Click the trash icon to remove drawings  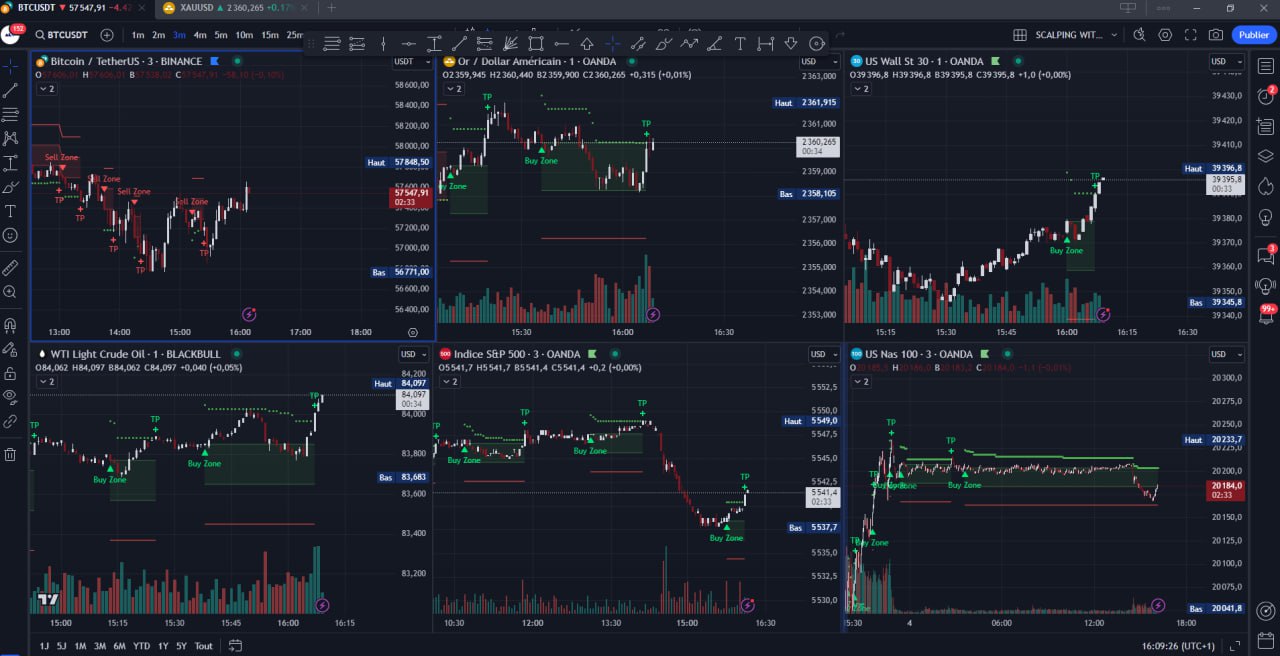pos(11,454)
